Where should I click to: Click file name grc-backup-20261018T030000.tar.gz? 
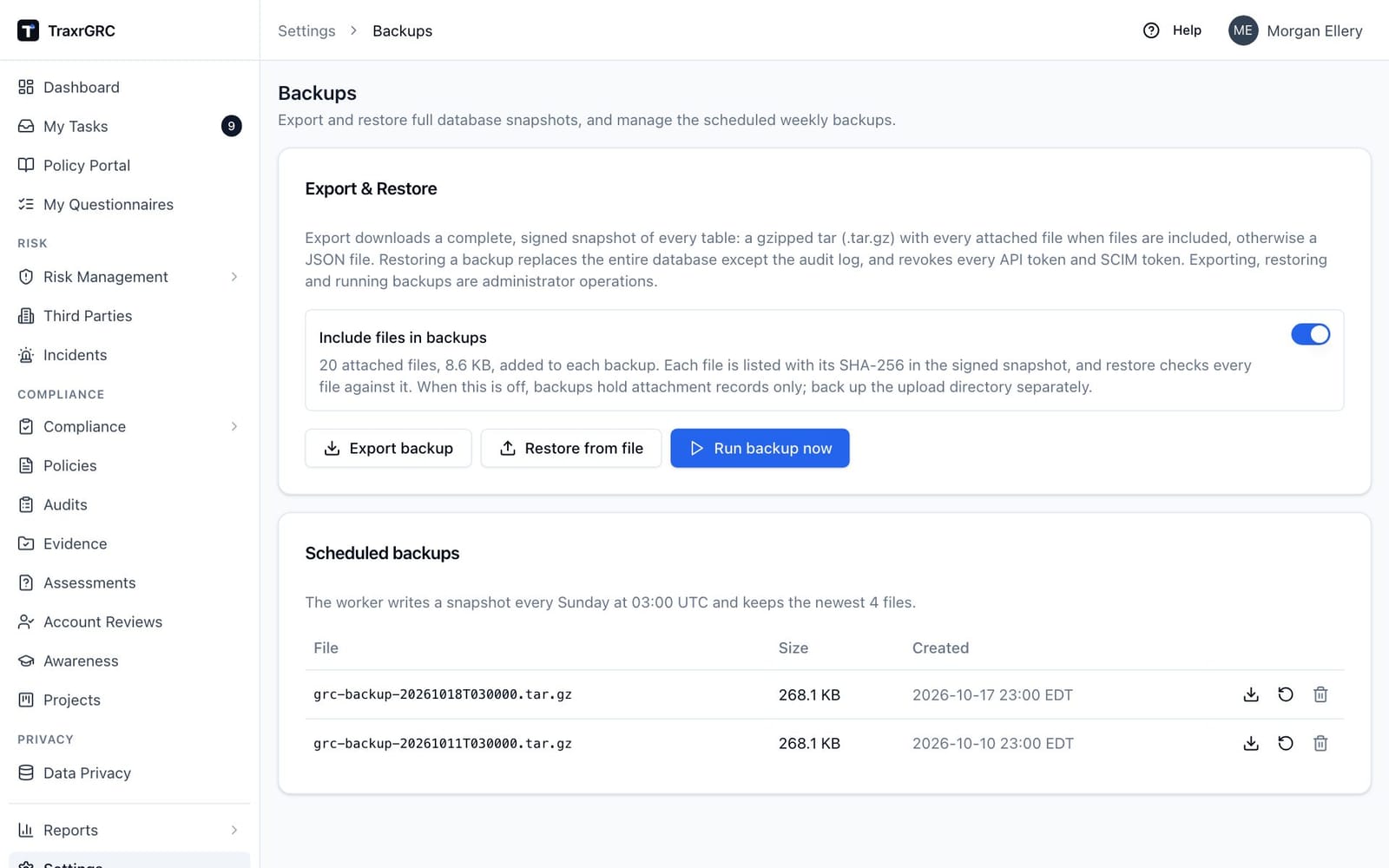[x=443, y=694]
